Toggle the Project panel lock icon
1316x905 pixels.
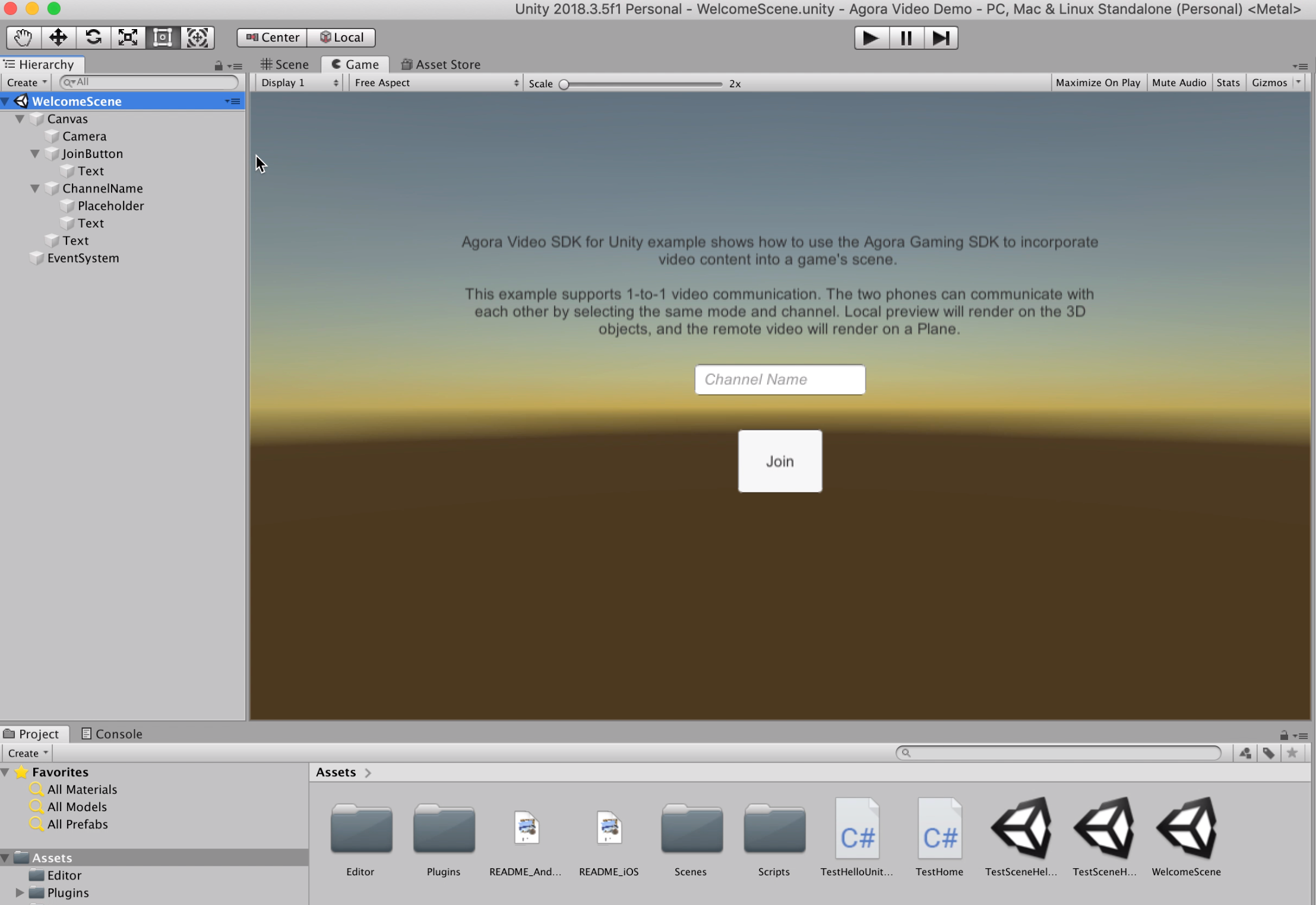[x=1284, y=735]
